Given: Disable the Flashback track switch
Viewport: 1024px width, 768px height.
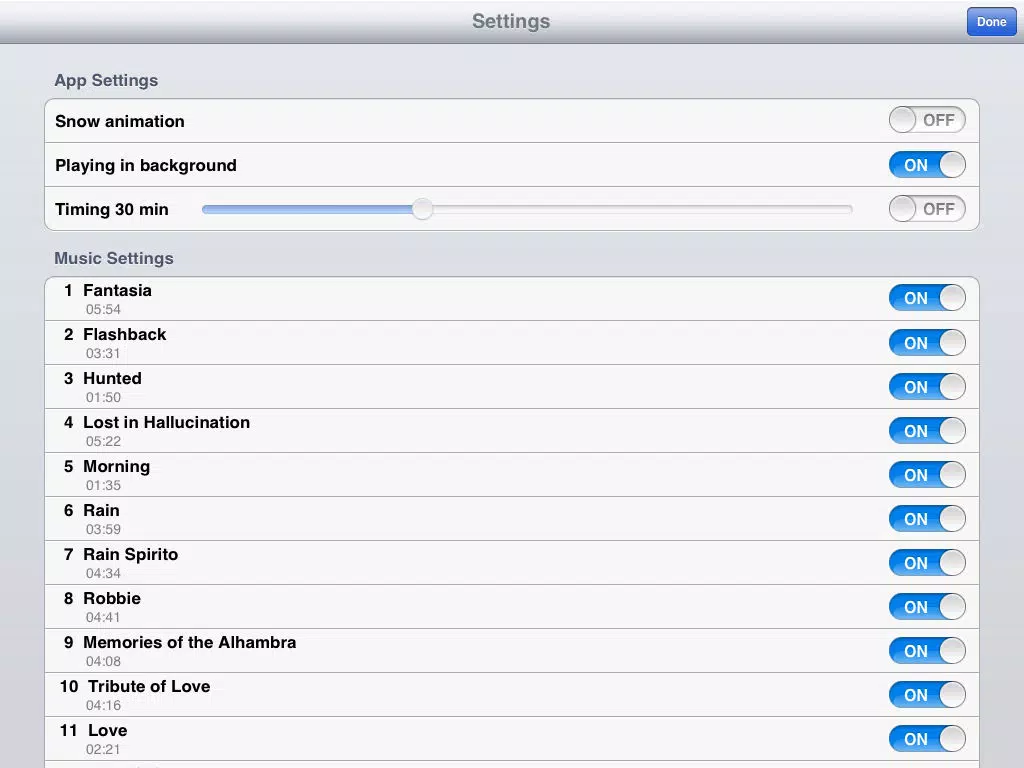Looking at the screenshot, I should click(927, 342).
